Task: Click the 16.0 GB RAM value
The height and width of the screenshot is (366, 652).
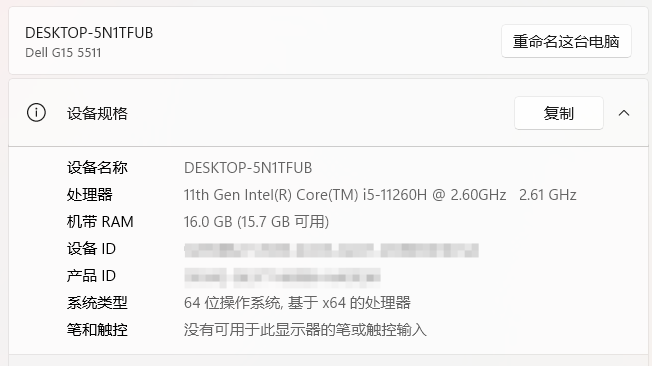Action: click(256, 222)
